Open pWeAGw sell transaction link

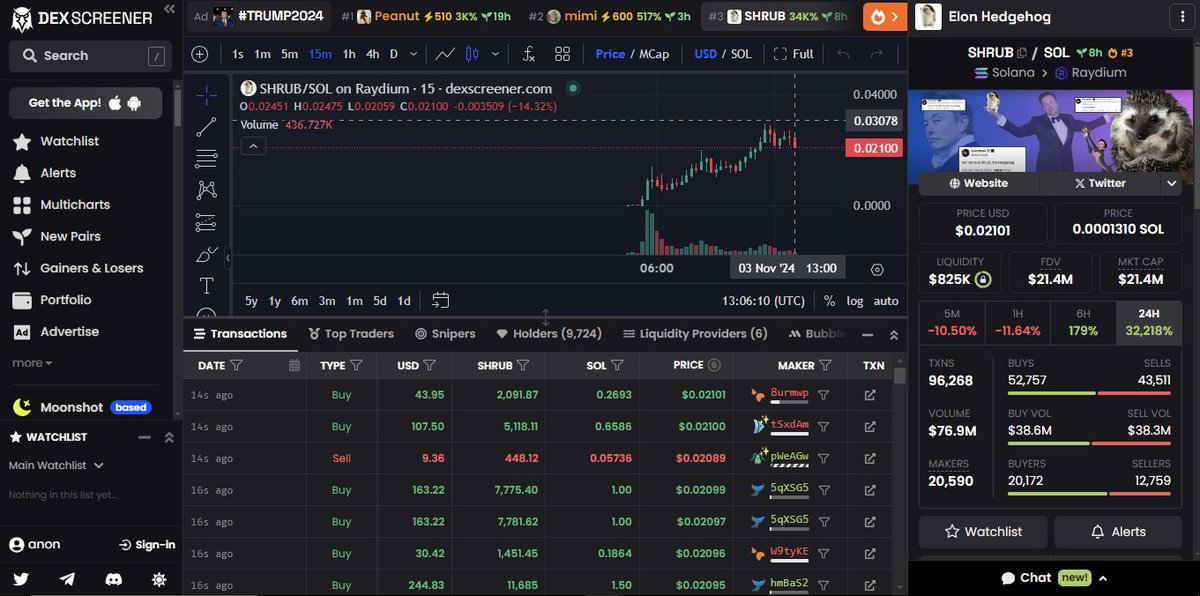pyautogui.click(x=870, y=458)
